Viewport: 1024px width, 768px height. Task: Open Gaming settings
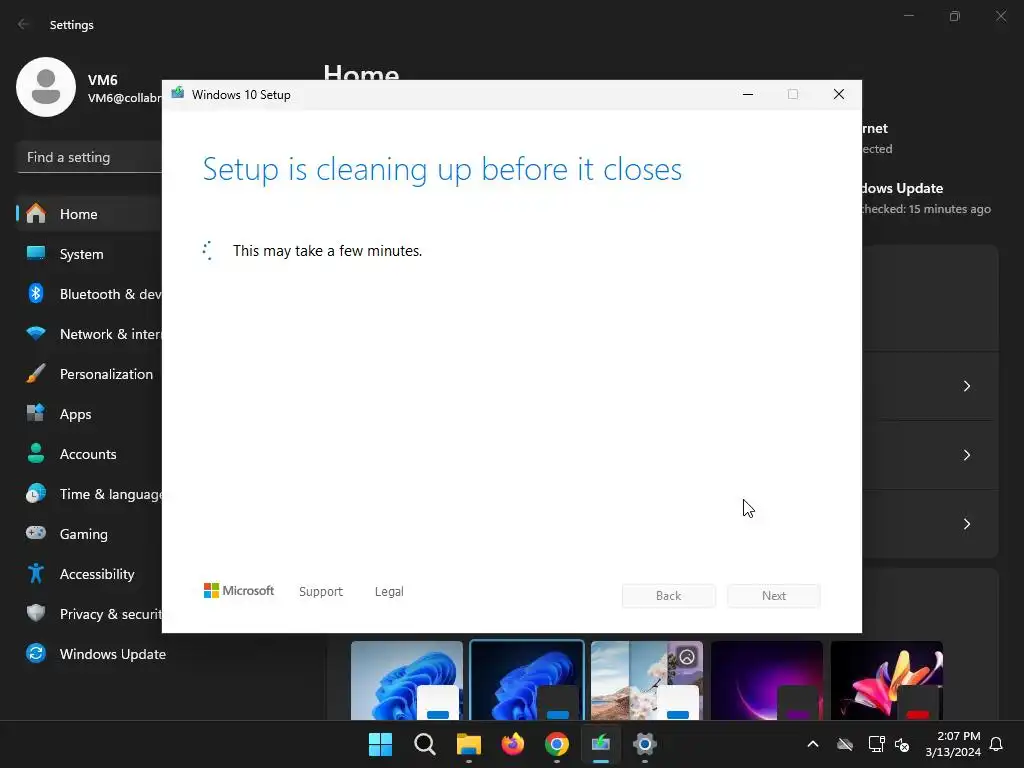pos(89,534)
